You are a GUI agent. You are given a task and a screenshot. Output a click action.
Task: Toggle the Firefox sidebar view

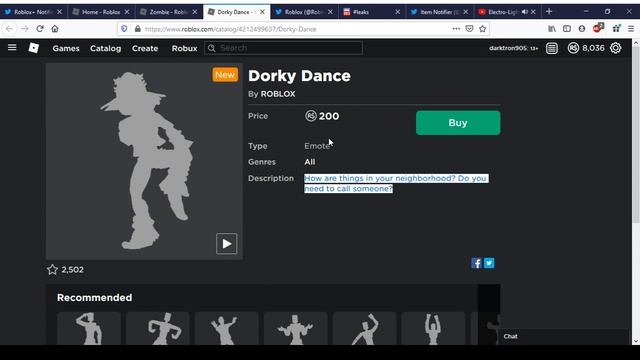point(567,29)
